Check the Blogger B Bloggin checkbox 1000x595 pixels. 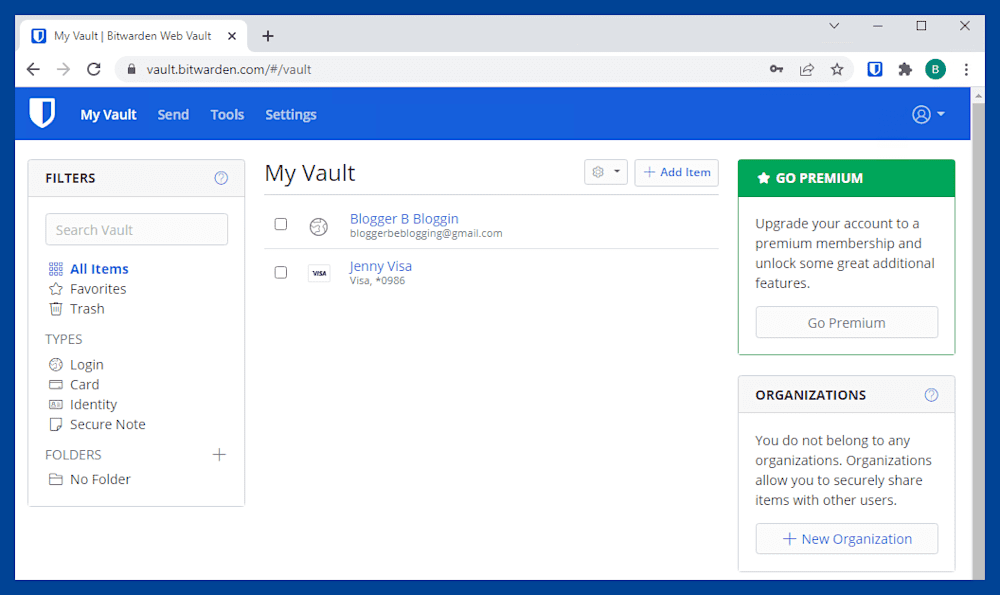pos(281,224)
